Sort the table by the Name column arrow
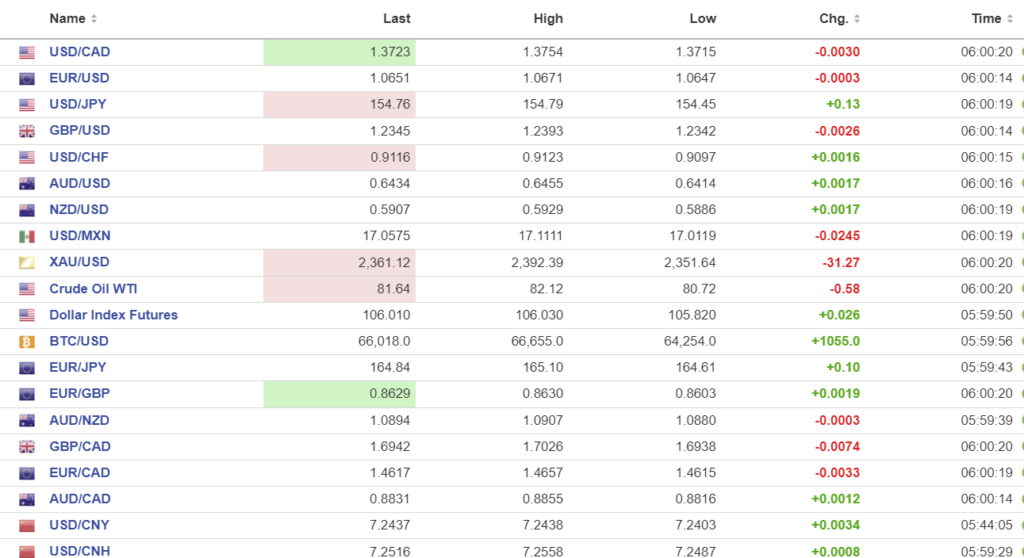 click(x=94, y=19)
